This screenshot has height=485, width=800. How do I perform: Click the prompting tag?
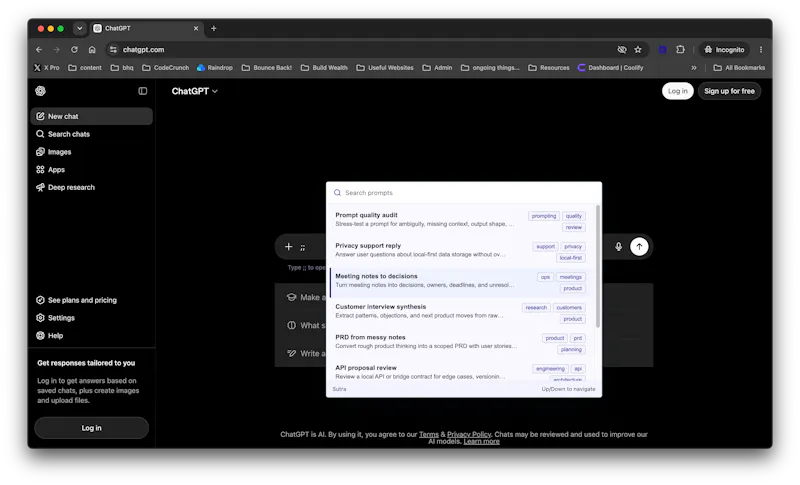[x=544, y=216]
